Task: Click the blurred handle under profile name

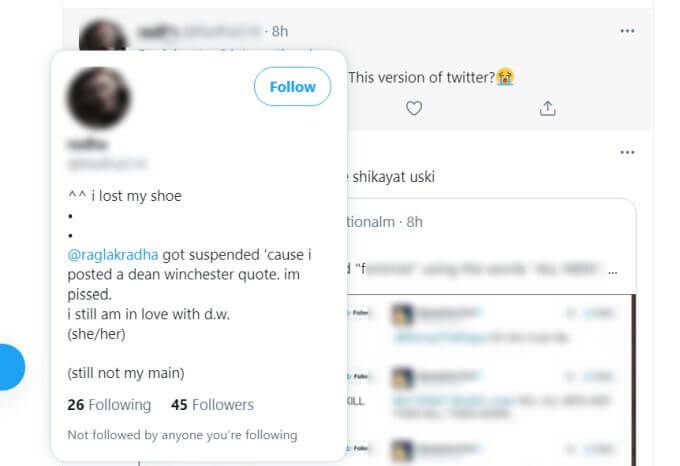Action: coord(107,164)
